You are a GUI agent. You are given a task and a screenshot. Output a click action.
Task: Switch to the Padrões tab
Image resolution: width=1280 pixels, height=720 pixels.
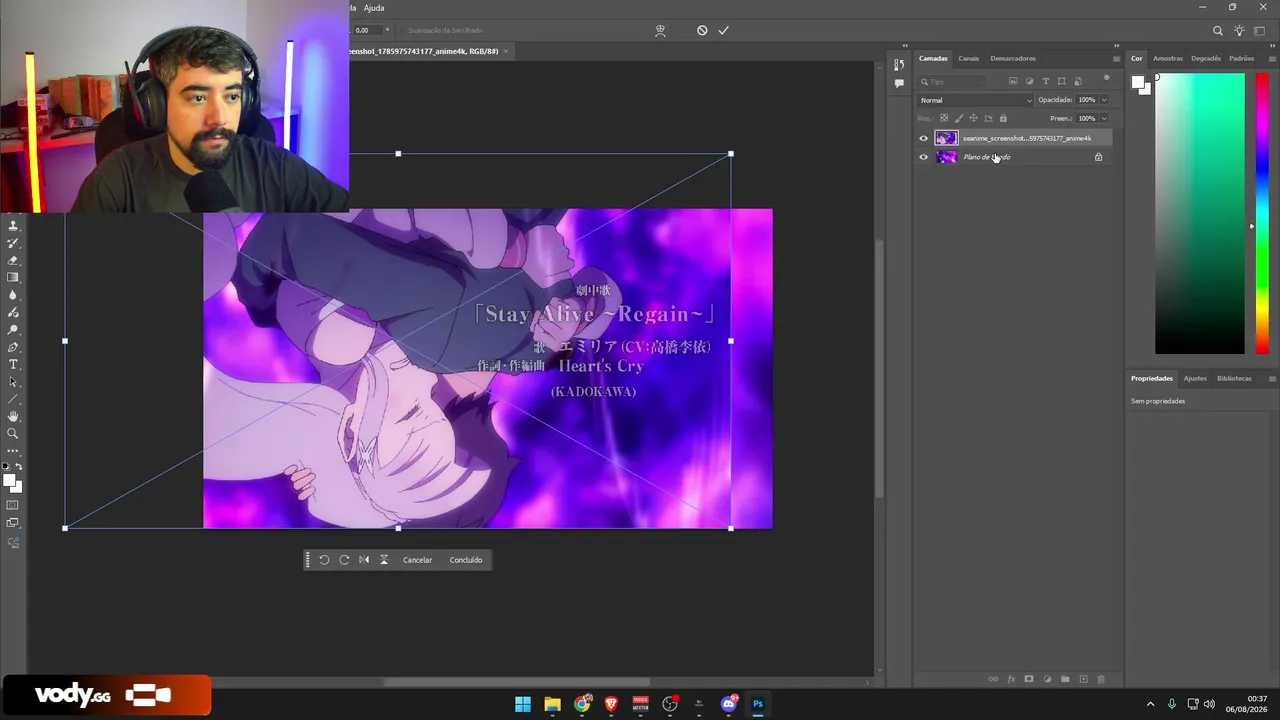click(1242, 58)
